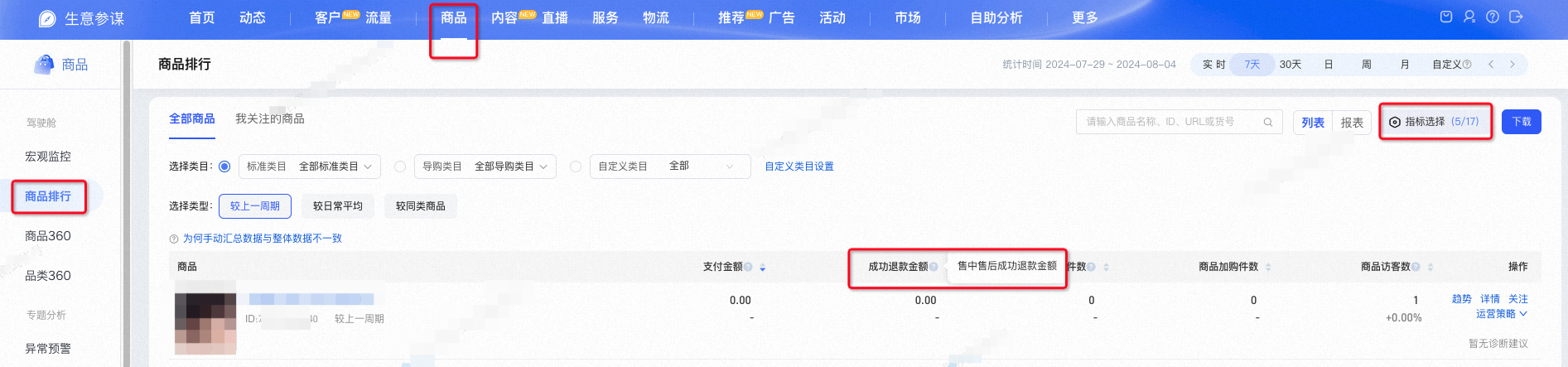Click help icon beside 商品访客数 header
1568x367 pixels.
(1416, 267)
